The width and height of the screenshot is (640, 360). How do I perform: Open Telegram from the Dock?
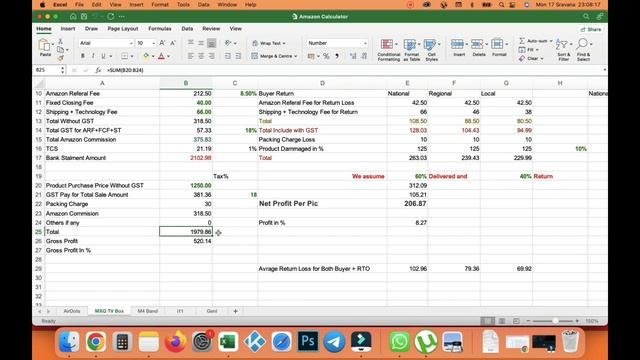pyautogui.click(x=334, y=342)
